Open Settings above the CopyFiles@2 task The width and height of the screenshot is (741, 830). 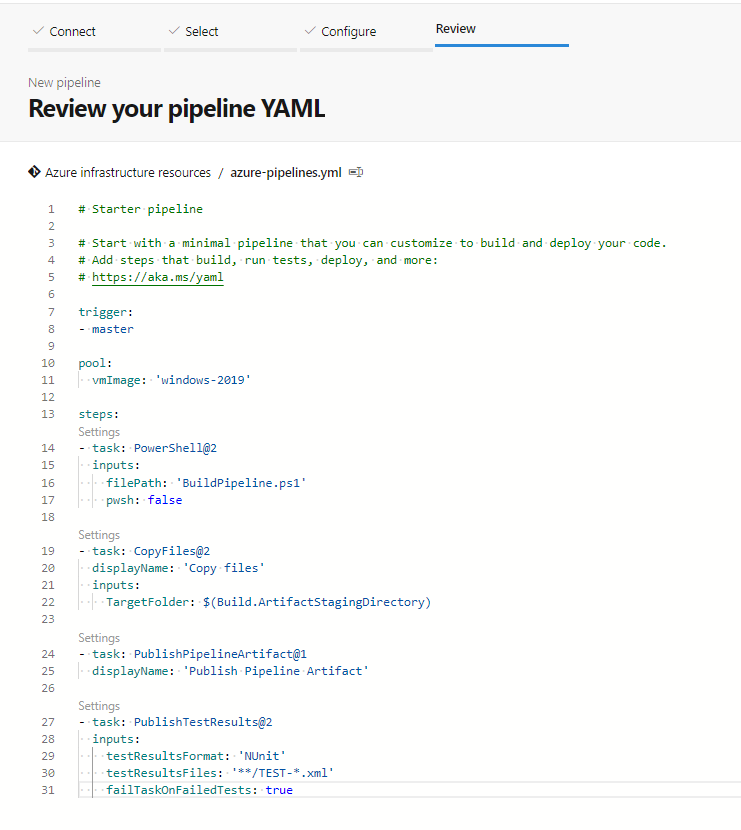tap(99, 535)
